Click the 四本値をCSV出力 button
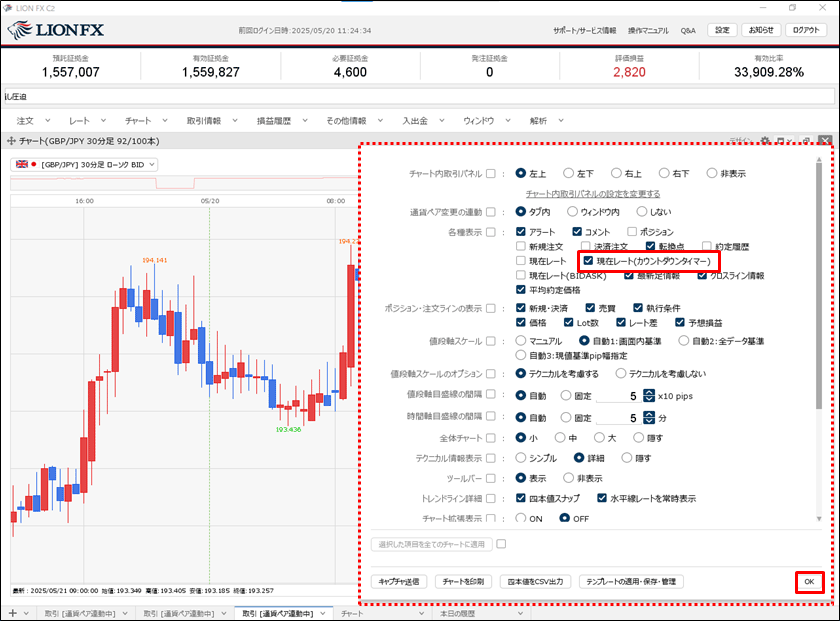 pos(535,581)
